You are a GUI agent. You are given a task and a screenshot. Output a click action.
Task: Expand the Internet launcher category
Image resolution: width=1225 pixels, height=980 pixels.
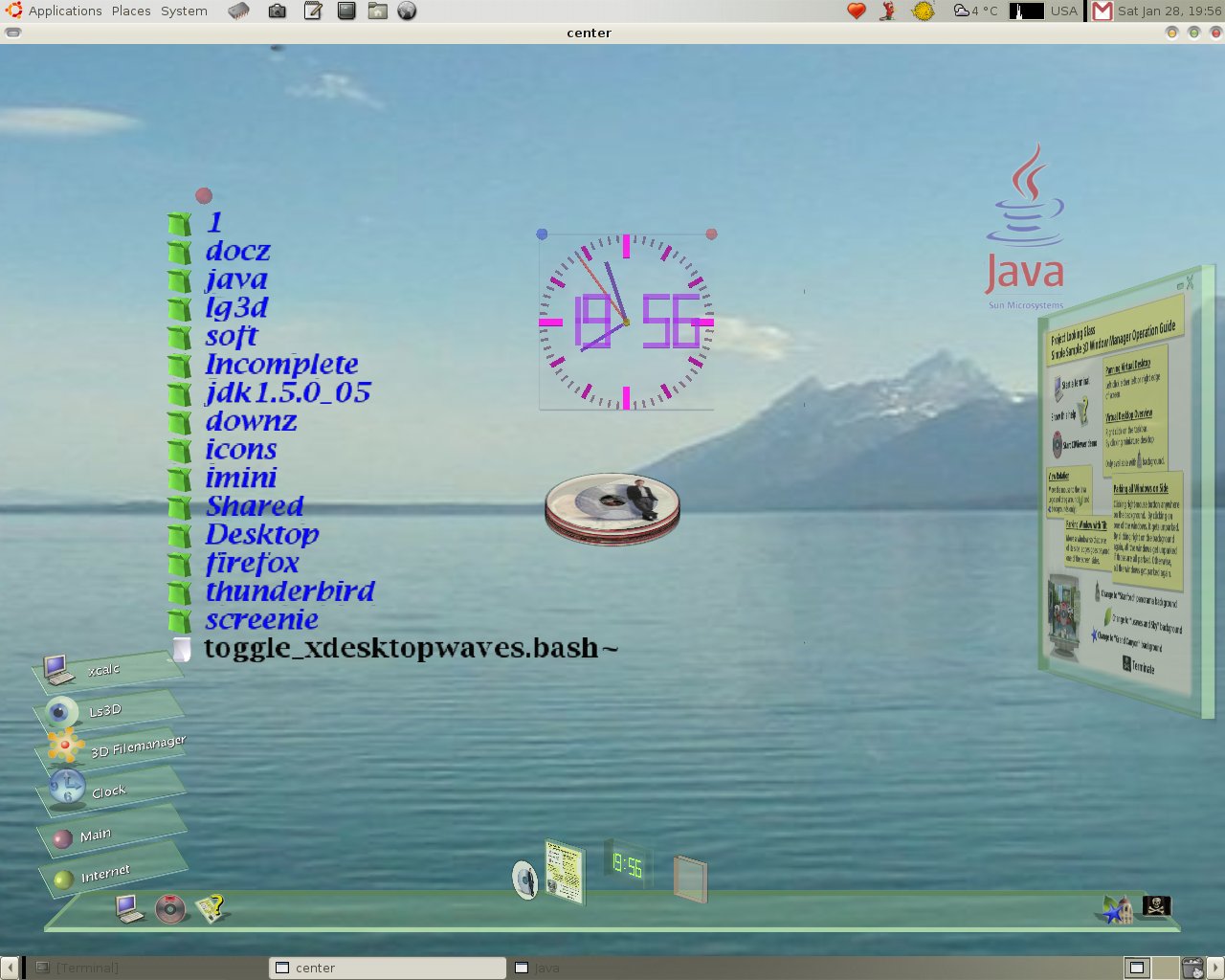tap(104, 874)
